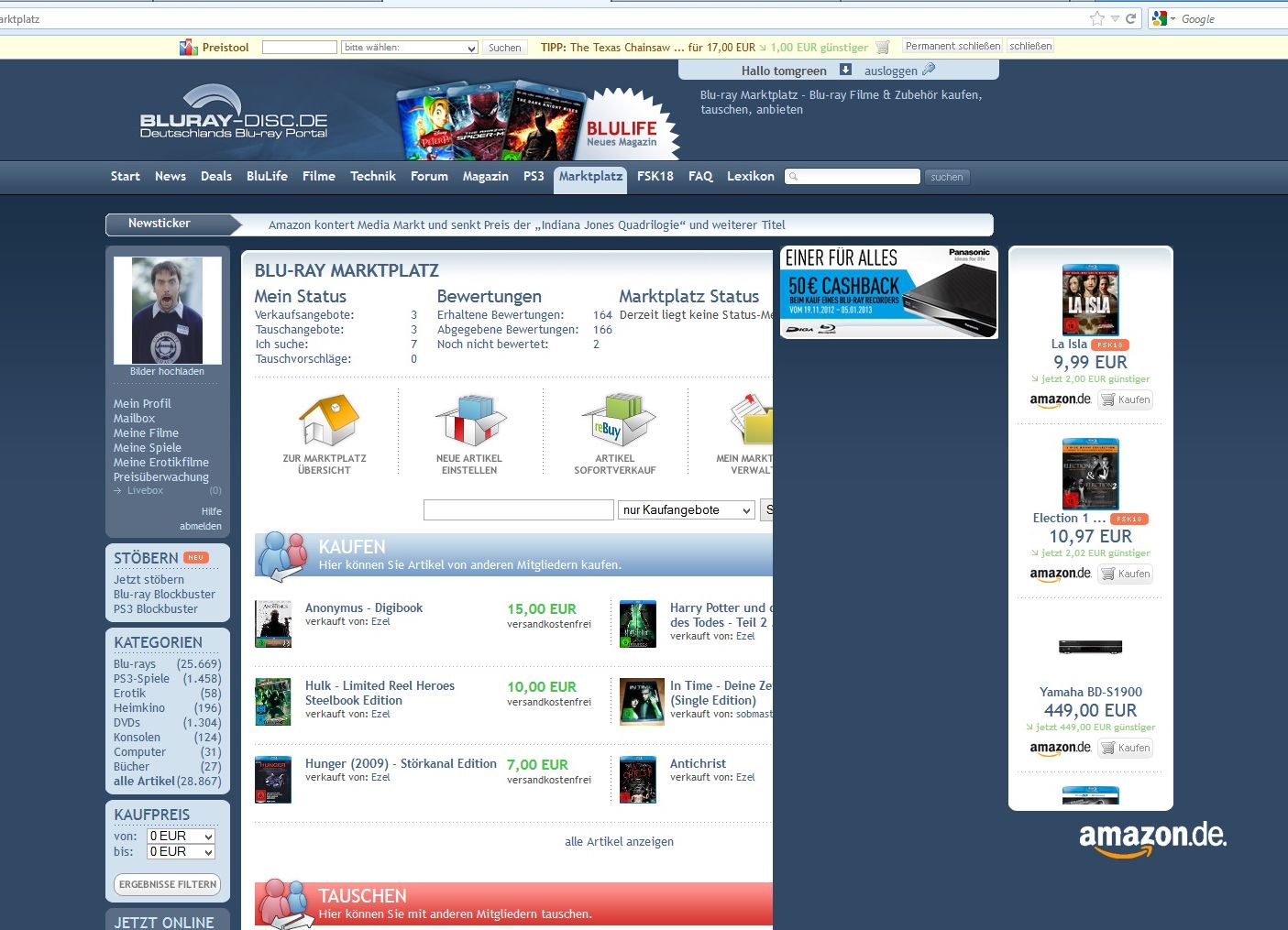Click the site search input in navigation bar
Screen dimensions: 1288x930
click(853, 177)
